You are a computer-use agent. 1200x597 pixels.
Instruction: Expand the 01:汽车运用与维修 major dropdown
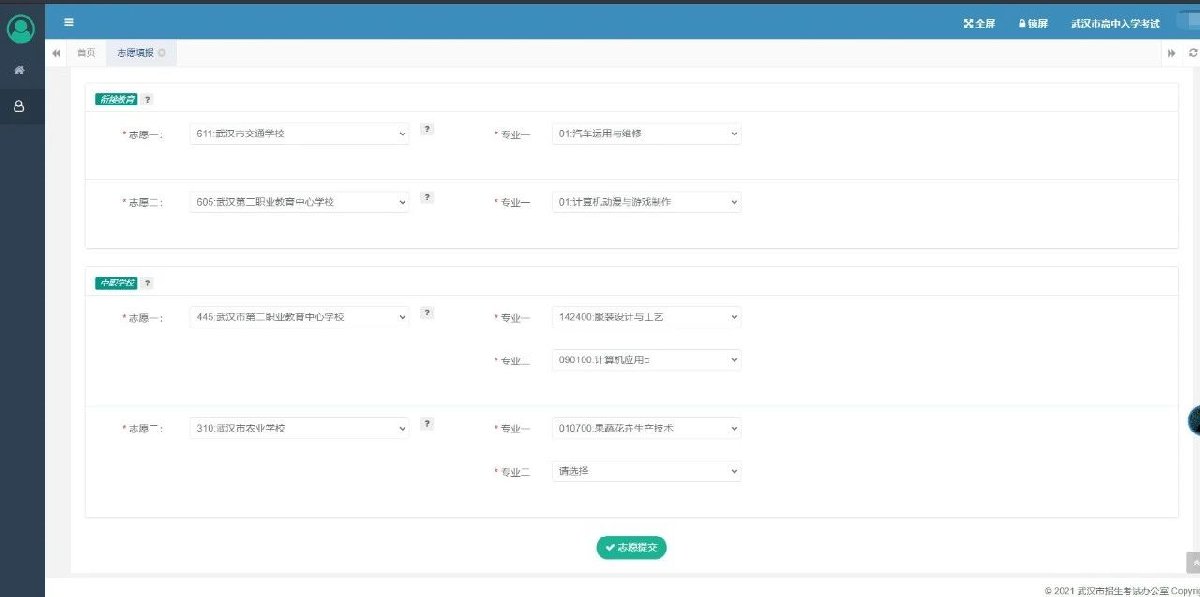click(x=646, y=134)
